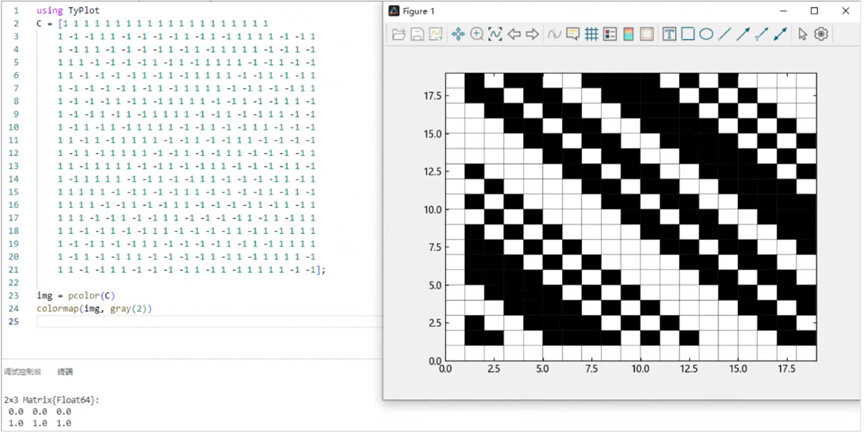Select the pointer edit tool
This screenshot has width=864, height=433.
point(802,34)
